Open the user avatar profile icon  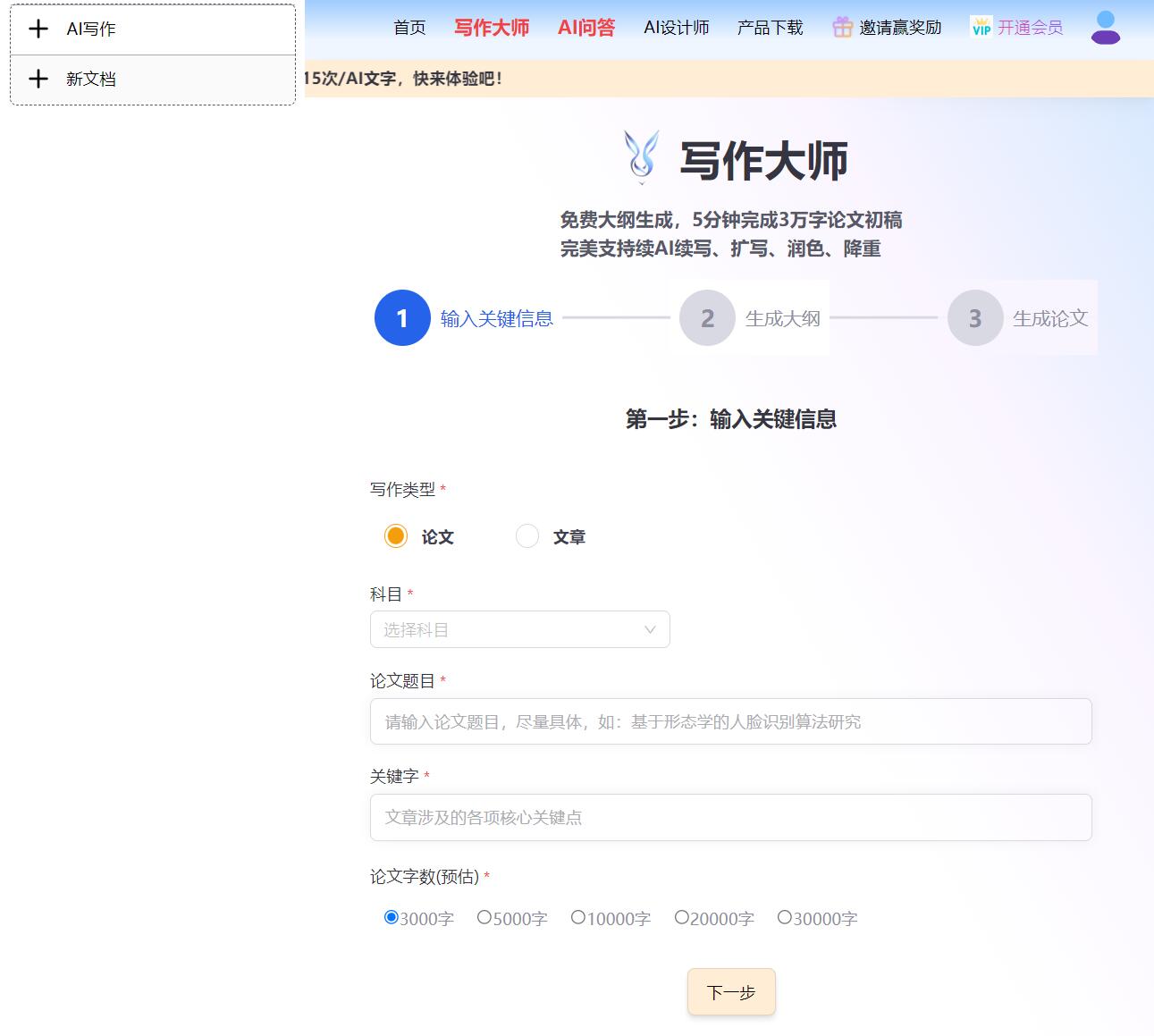pos(1106,28)
